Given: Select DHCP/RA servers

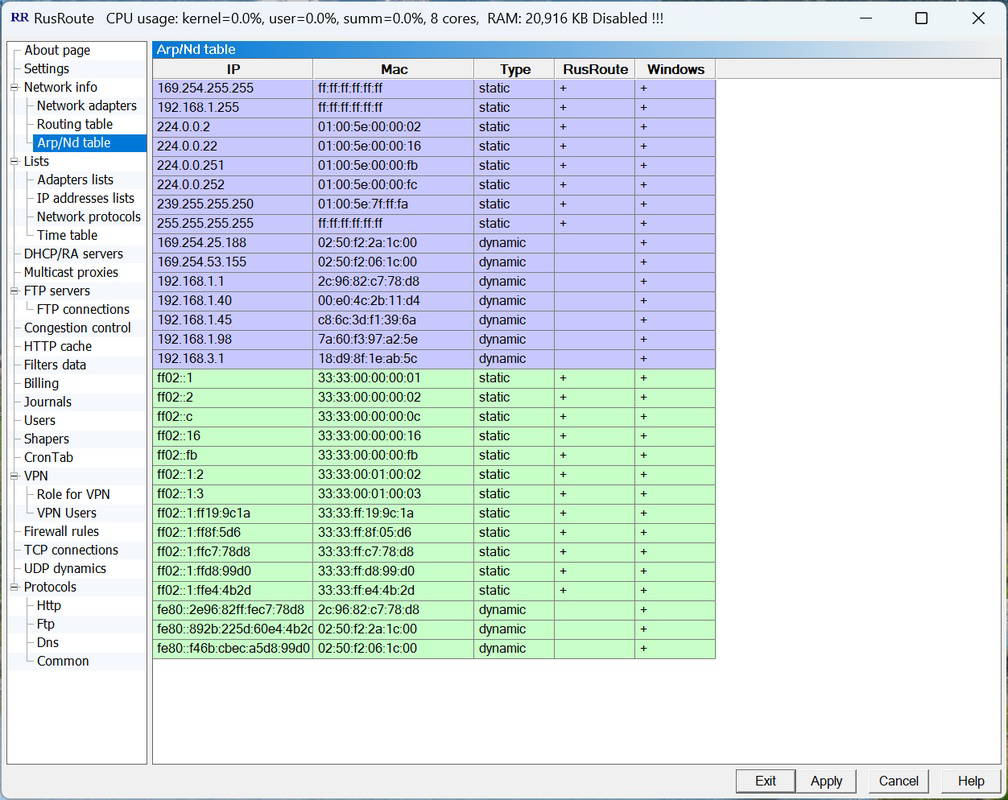Looking at the screenshot, I should pos(73,254).
